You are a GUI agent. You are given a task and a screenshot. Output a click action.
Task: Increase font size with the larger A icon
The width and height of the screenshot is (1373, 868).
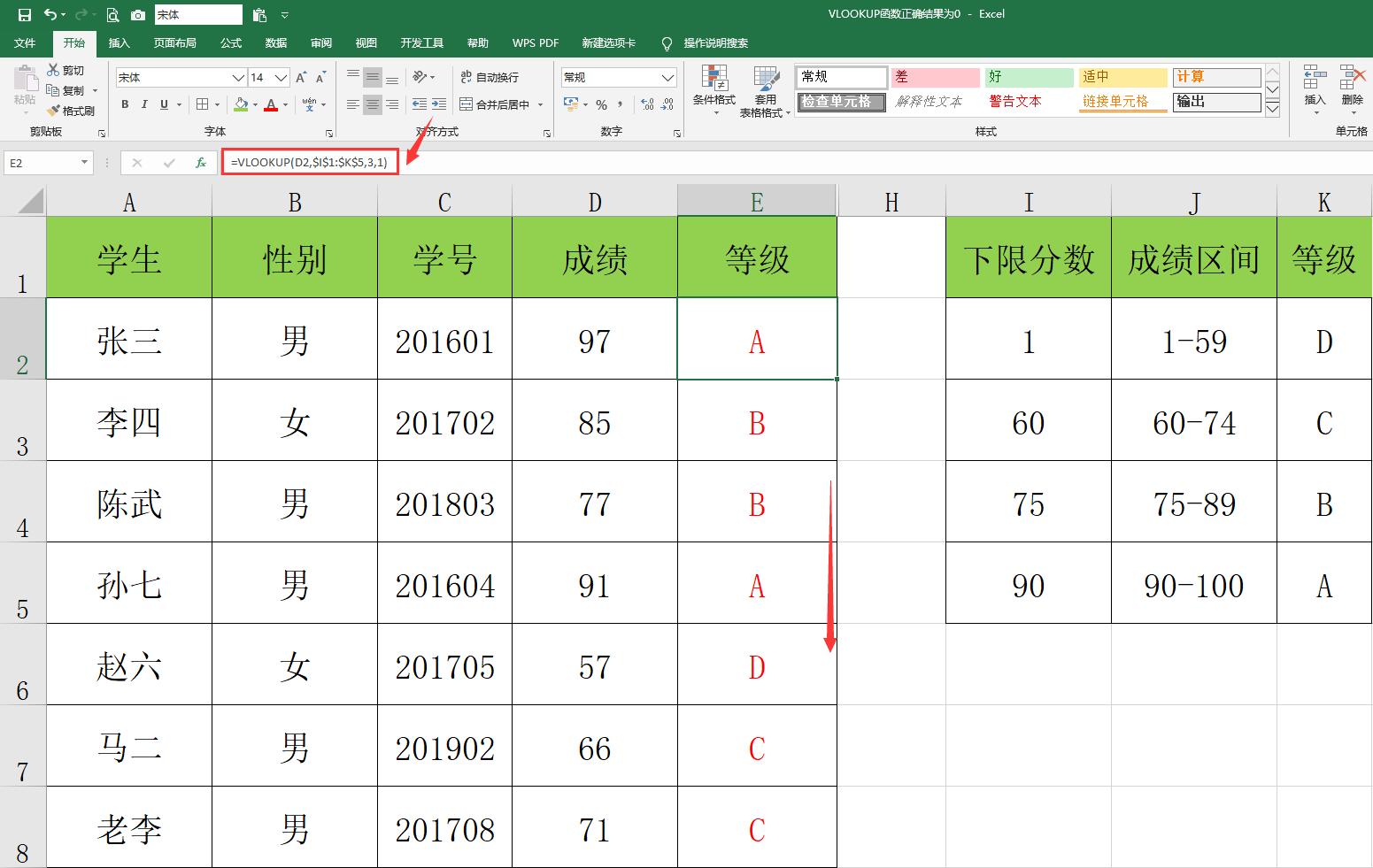[301, 78]
